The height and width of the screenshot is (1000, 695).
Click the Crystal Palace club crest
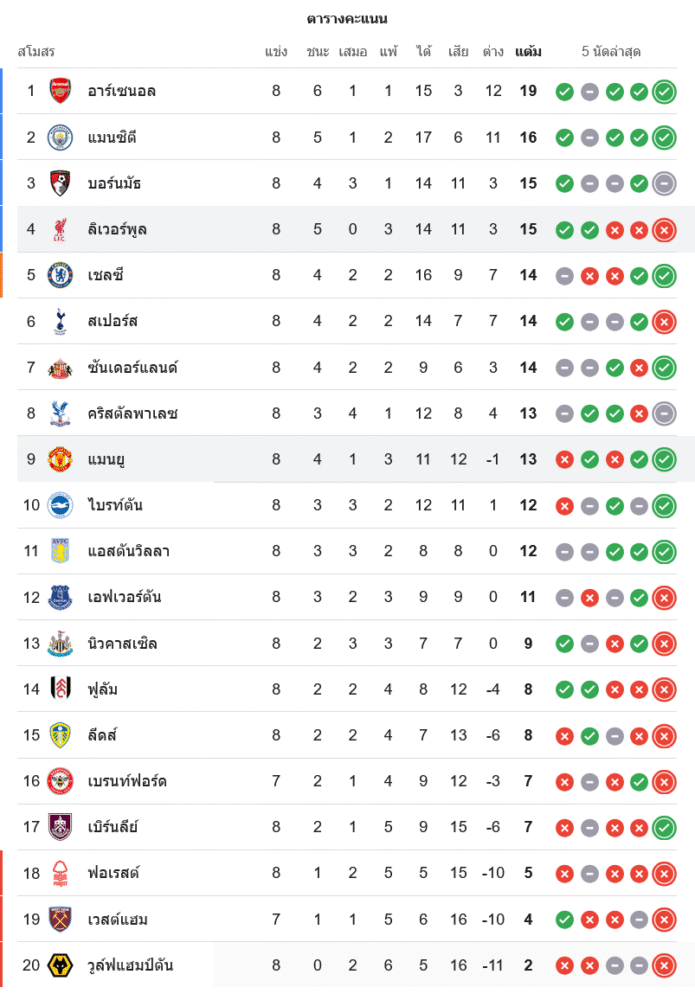60,413
